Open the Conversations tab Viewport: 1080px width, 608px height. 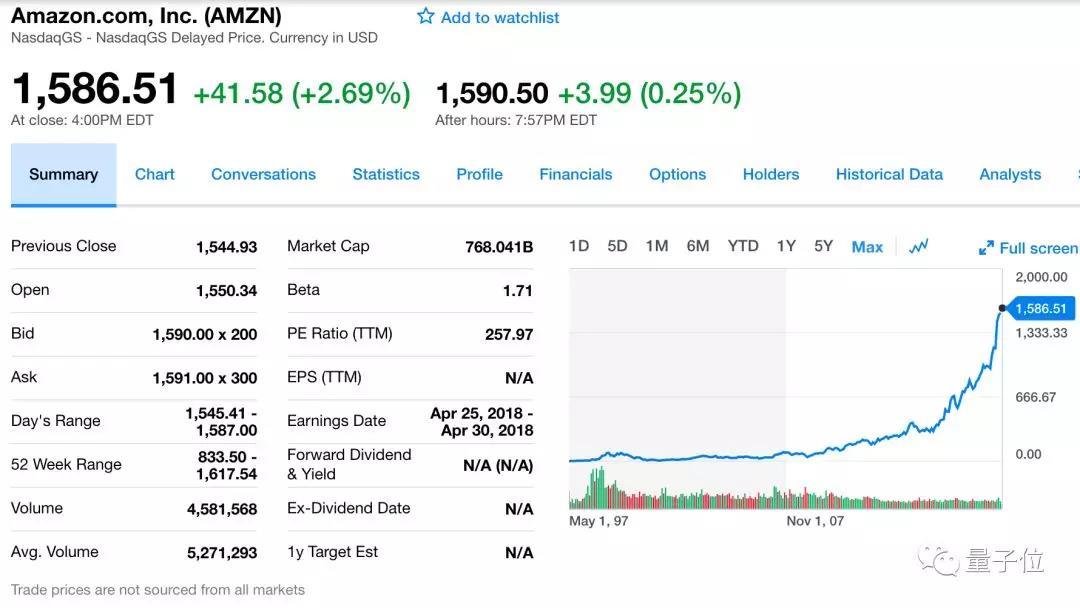263,174
